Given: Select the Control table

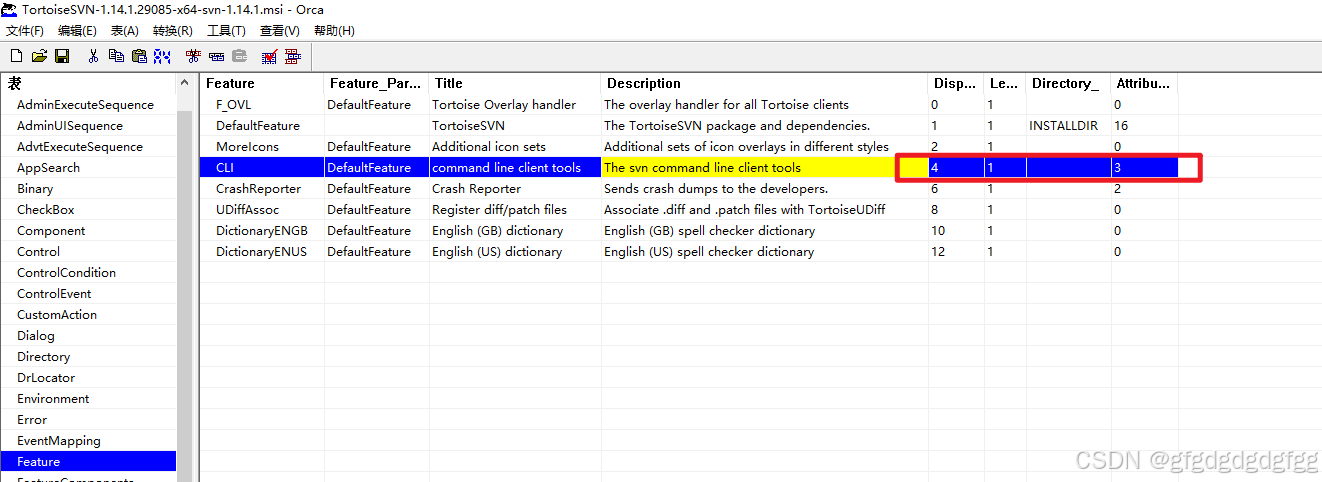Looking at the screenshot, I should [38, 252].
